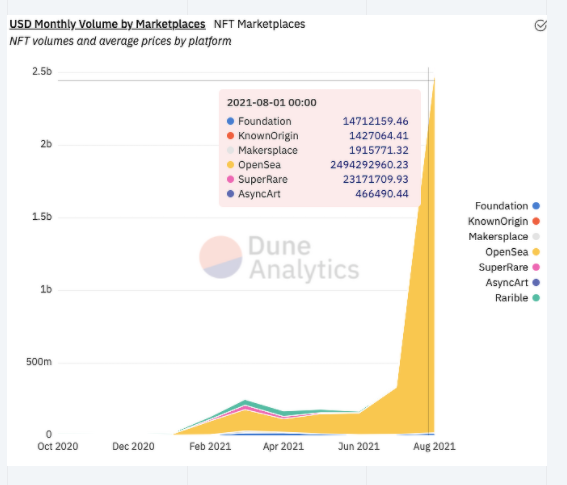Image resolution: width=567 pixels, height=485 pixels.
Task: Click the Jun 2021 x-axis label
Action: coord(359,446)
